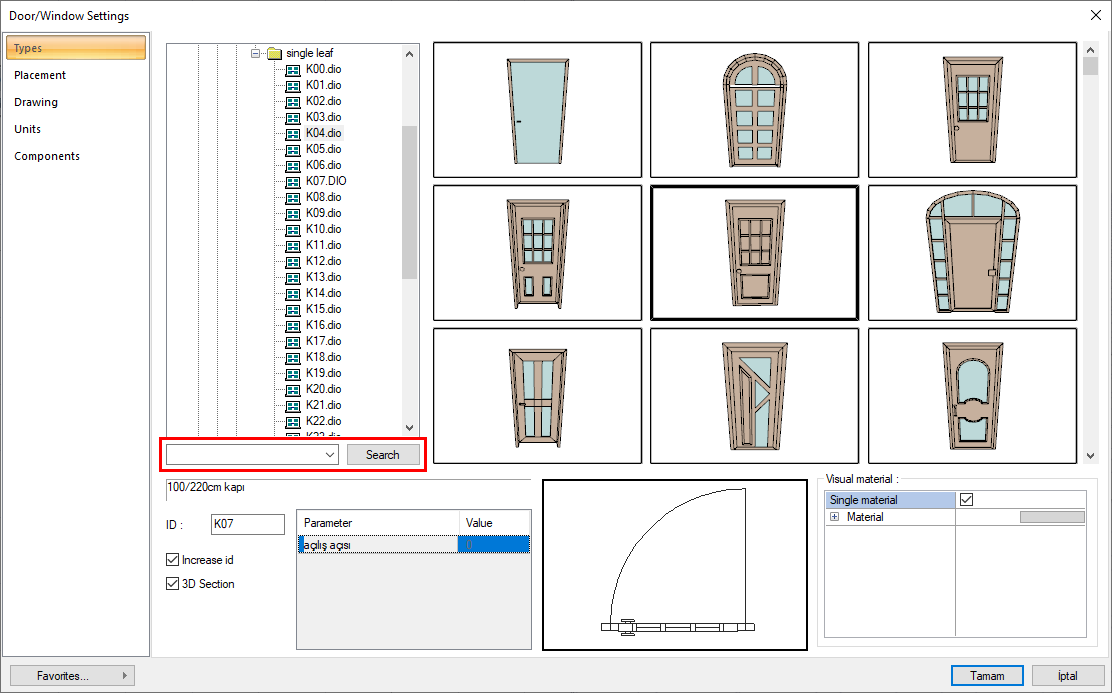Click the gray Material color swatch

point(1051,517)
